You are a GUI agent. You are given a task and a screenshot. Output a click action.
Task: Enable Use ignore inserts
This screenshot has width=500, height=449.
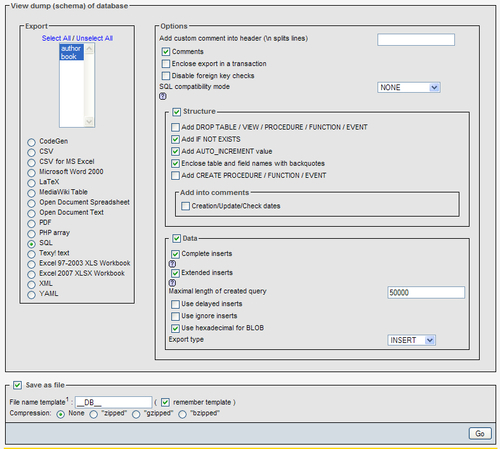(175, 316)
